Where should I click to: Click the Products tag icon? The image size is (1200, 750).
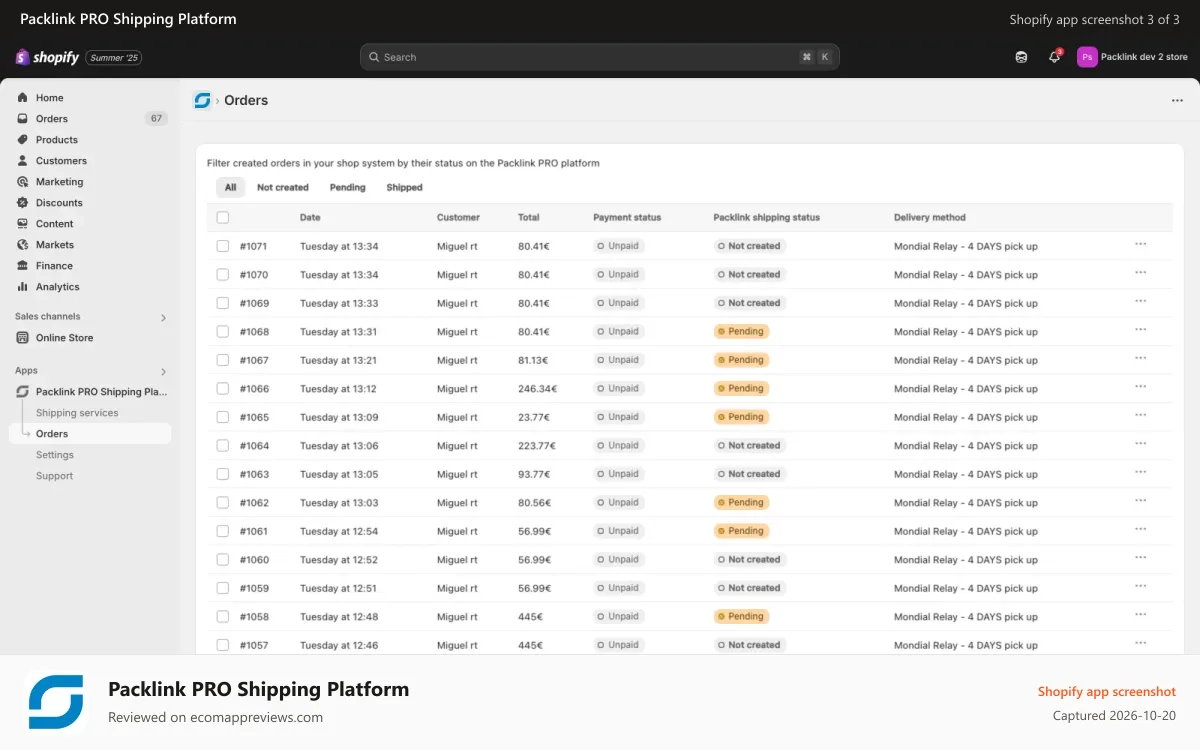click(x=23, y=140)
